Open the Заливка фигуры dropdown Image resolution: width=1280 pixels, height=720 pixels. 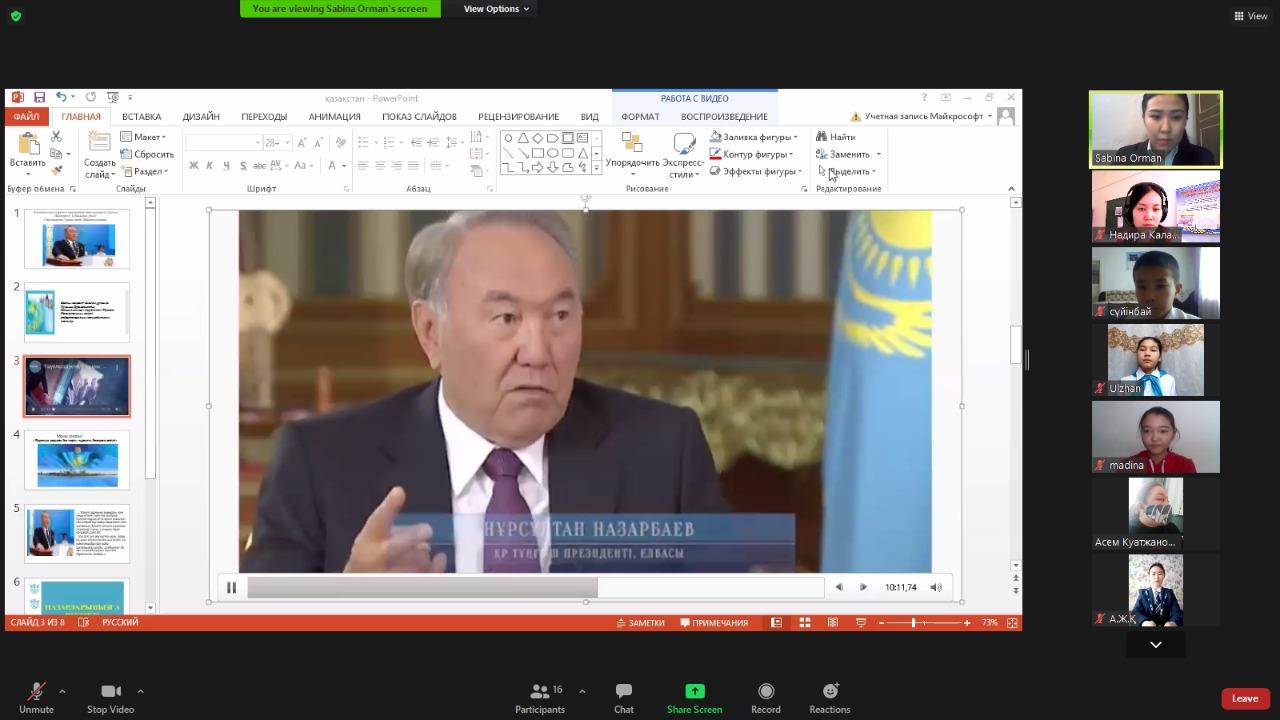pyautogui.click(x=756, y=137)
